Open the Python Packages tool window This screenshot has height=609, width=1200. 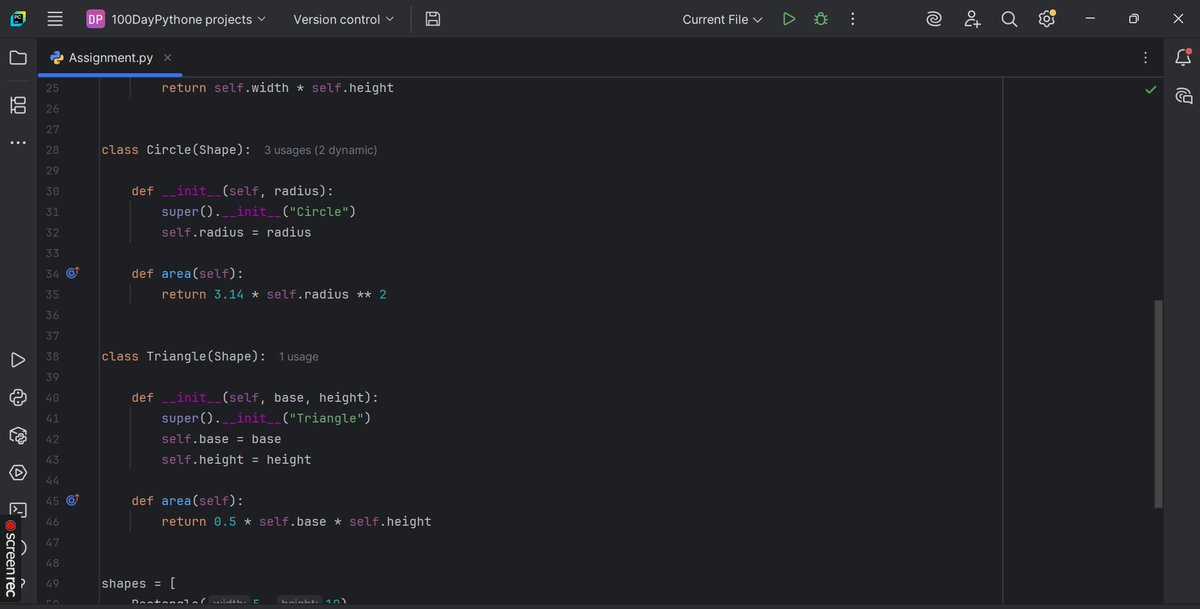pos(18,435)
